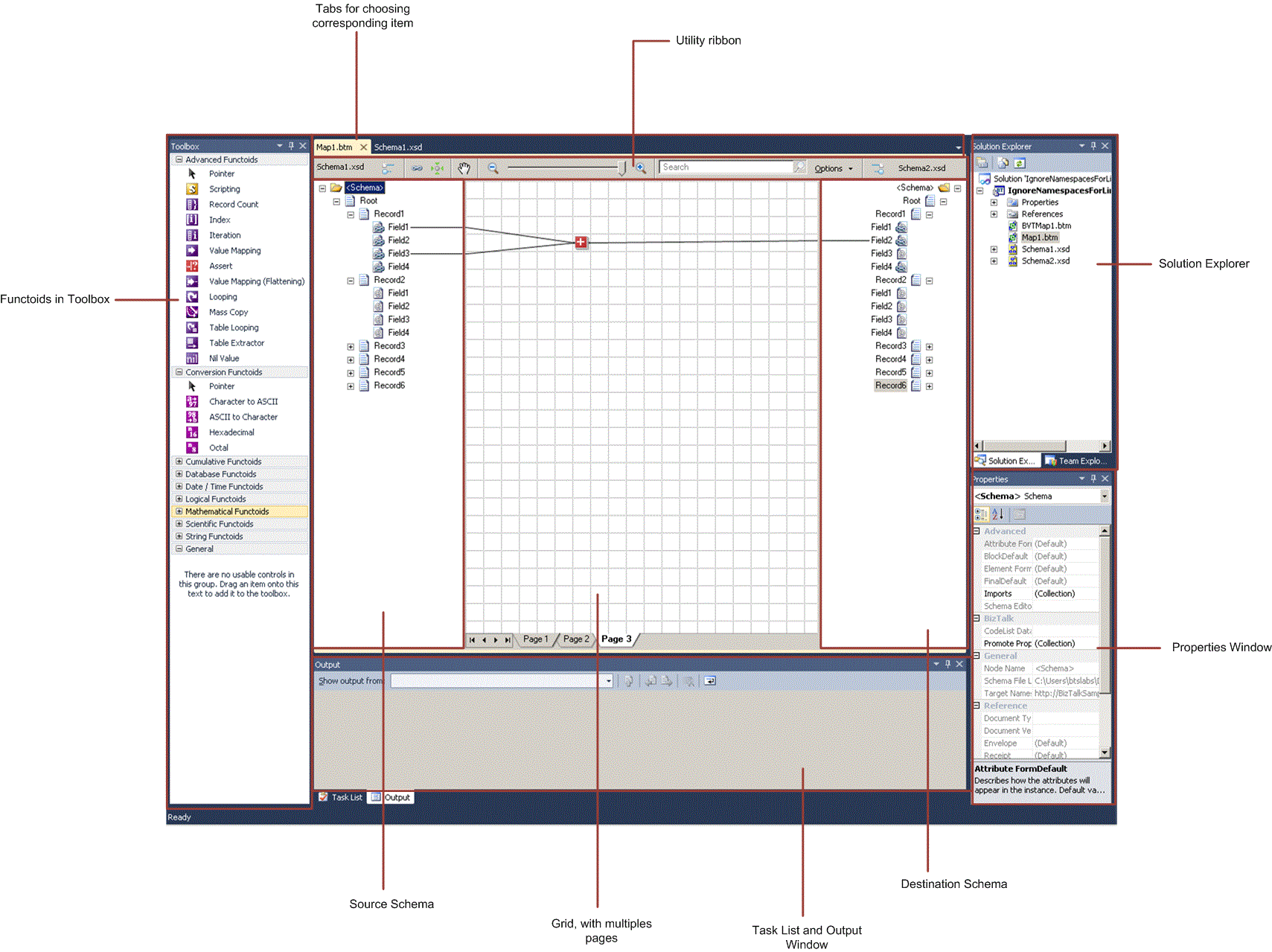This screenshot has width=1272, height=952.
Task: Expand Record3 in the source schema
Action: click(x=351, y=345)
